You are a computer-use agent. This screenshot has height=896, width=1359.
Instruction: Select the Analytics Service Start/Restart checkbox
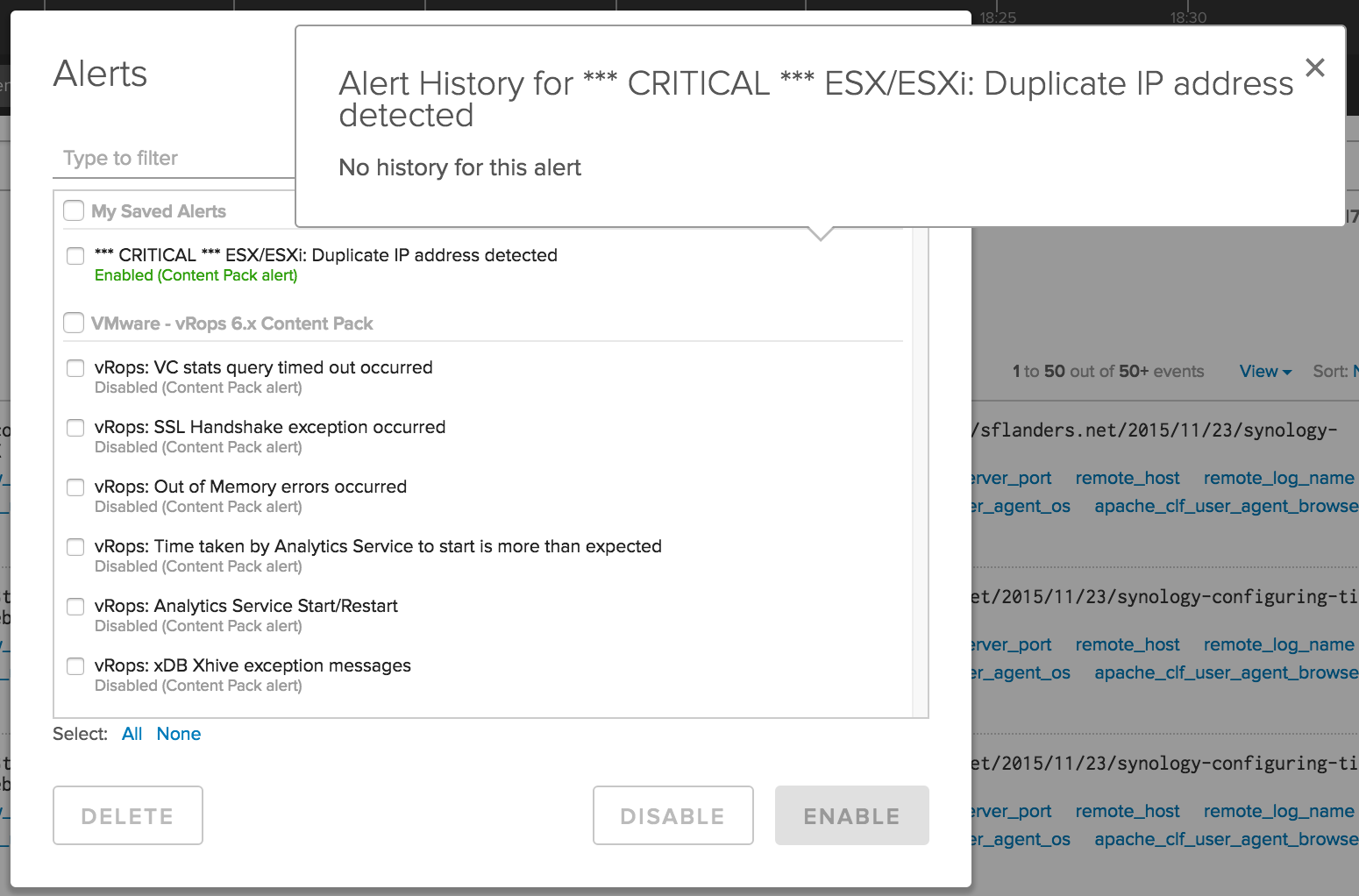coord(75,606)
